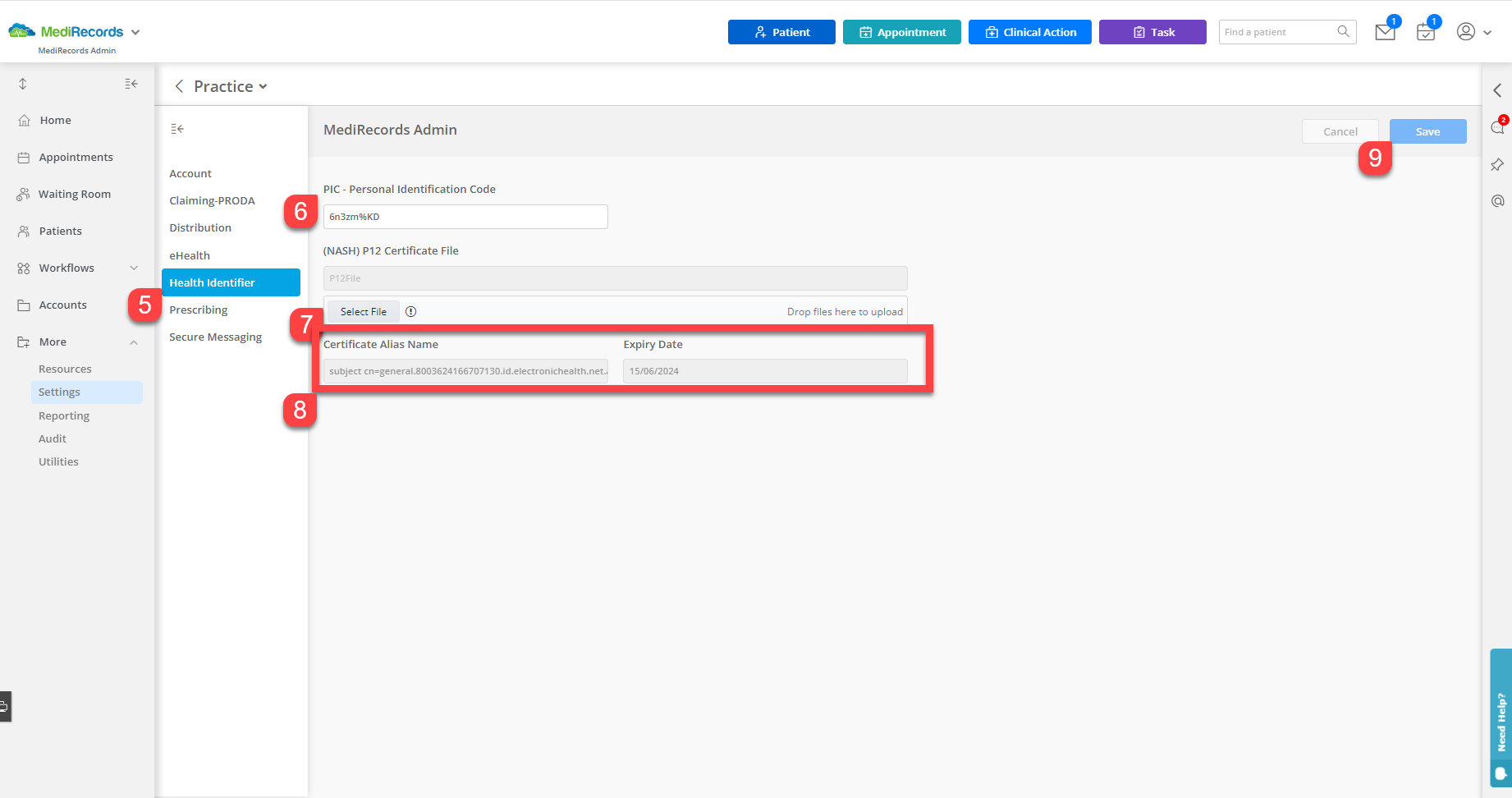Click the Certificate Alias Name field
The height and width of the screenshot is (798, 1512).
click(x=465, y=371)
